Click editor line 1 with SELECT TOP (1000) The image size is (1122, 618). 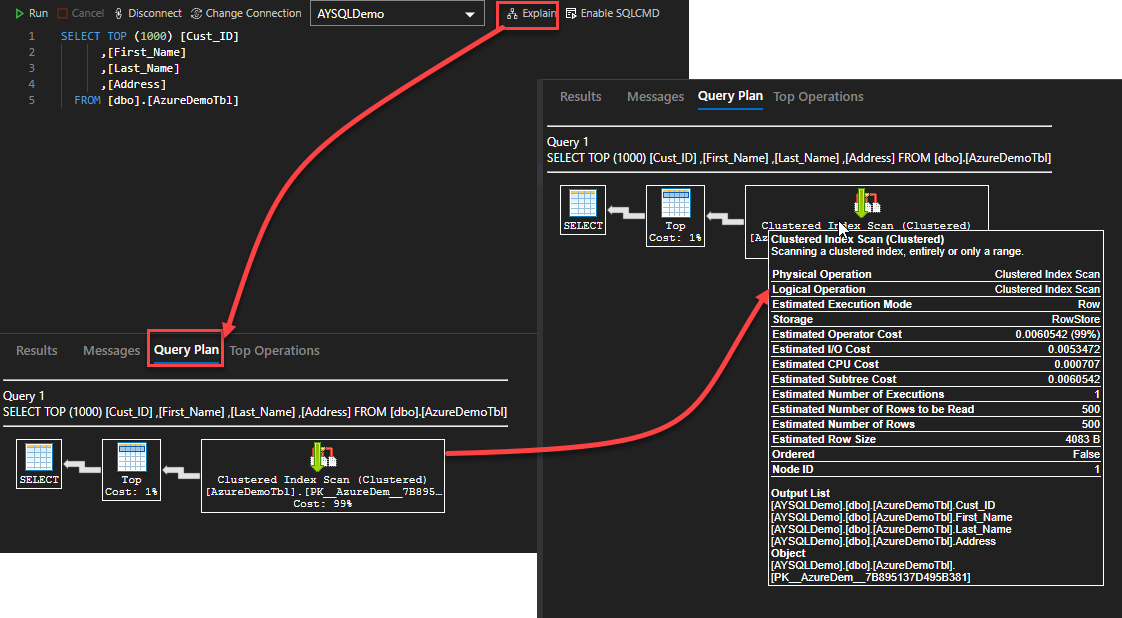point(150,36)
